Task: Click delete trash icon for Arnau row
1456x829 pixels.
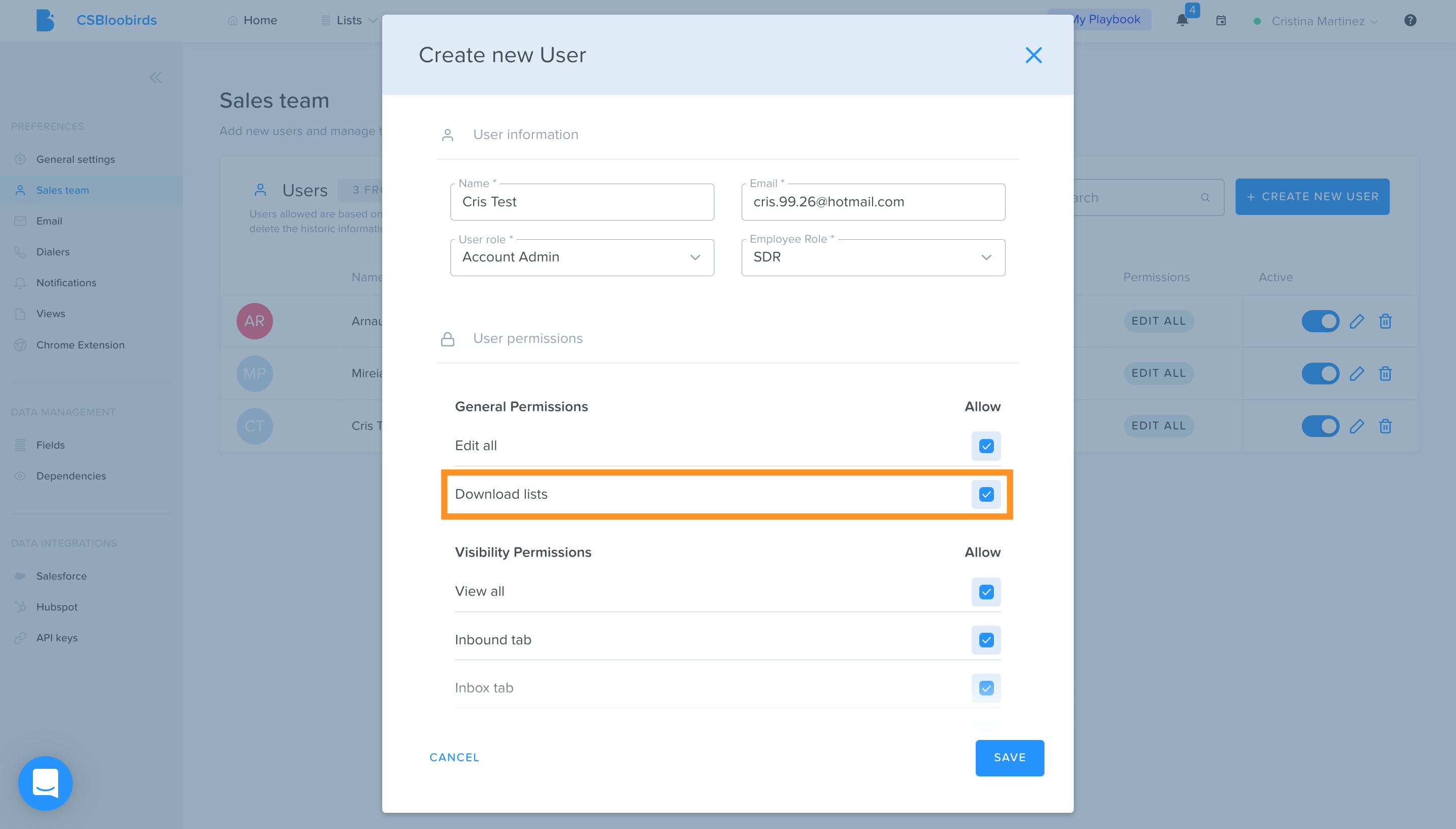Action: (1385, 321)
